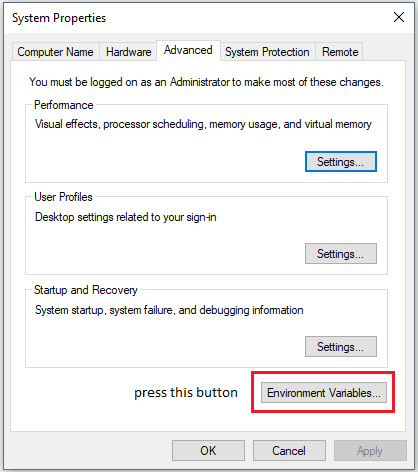
Task: Open Performance Settings button
Action: (341, 162)
